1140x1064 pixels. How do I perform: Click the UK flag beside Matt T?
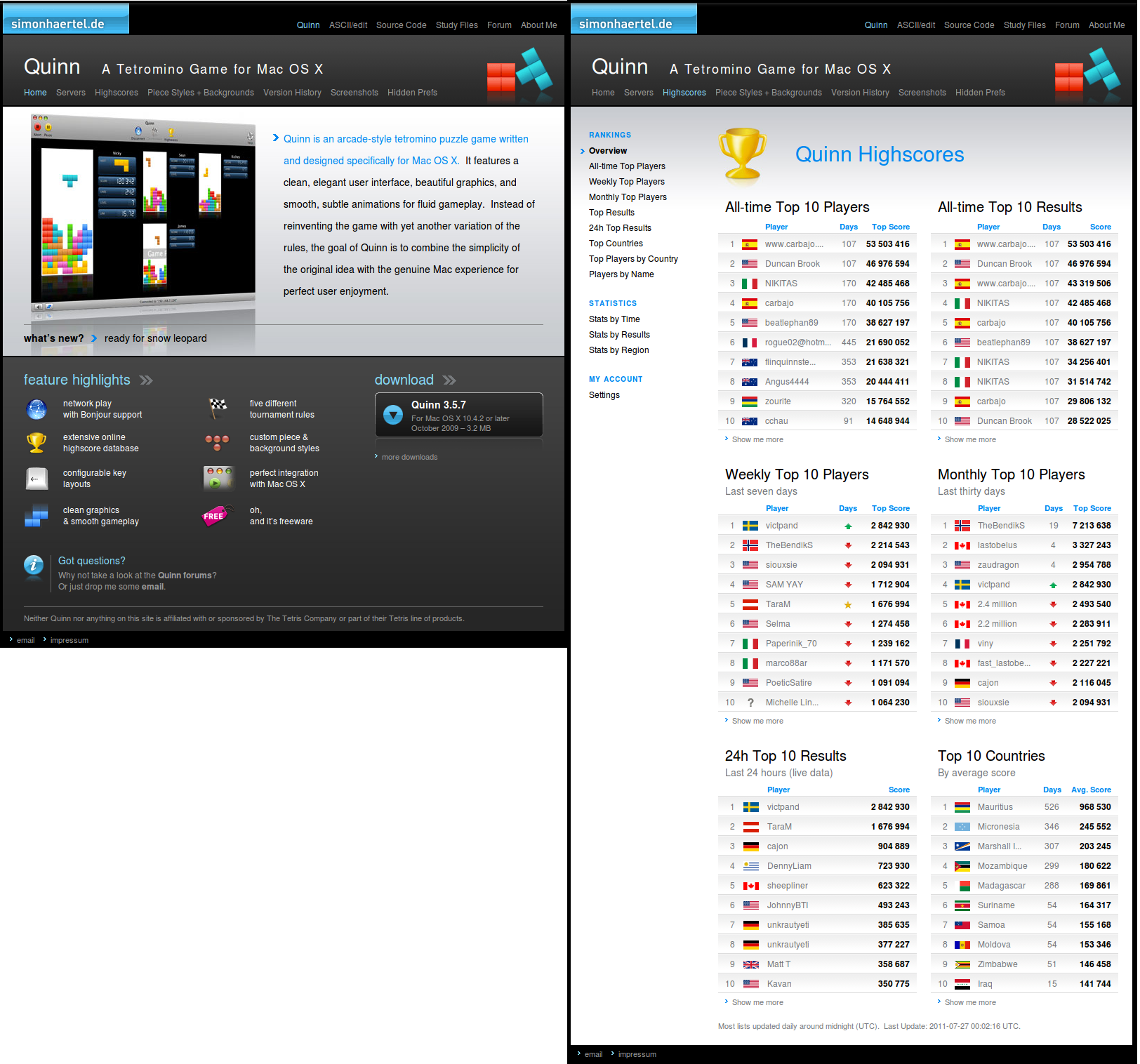coord(751,965)
